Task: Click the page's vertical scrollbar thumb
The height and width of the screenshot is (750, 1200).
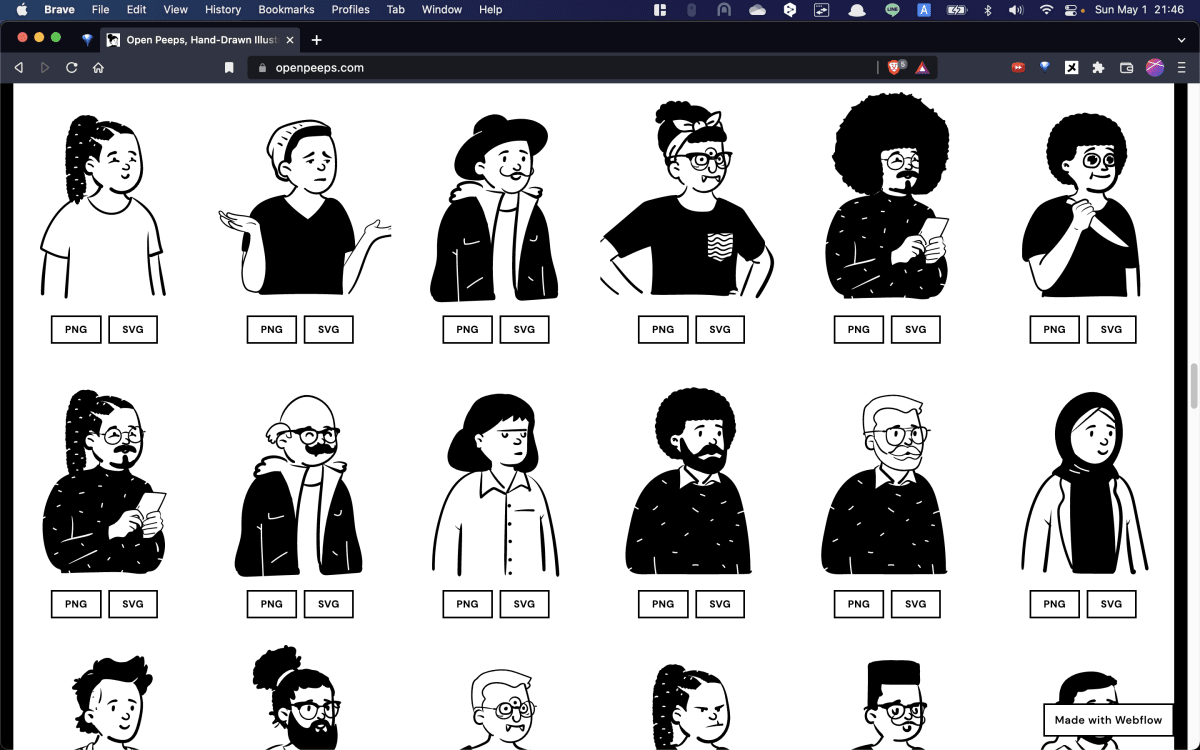Action: pos(1194,386)
